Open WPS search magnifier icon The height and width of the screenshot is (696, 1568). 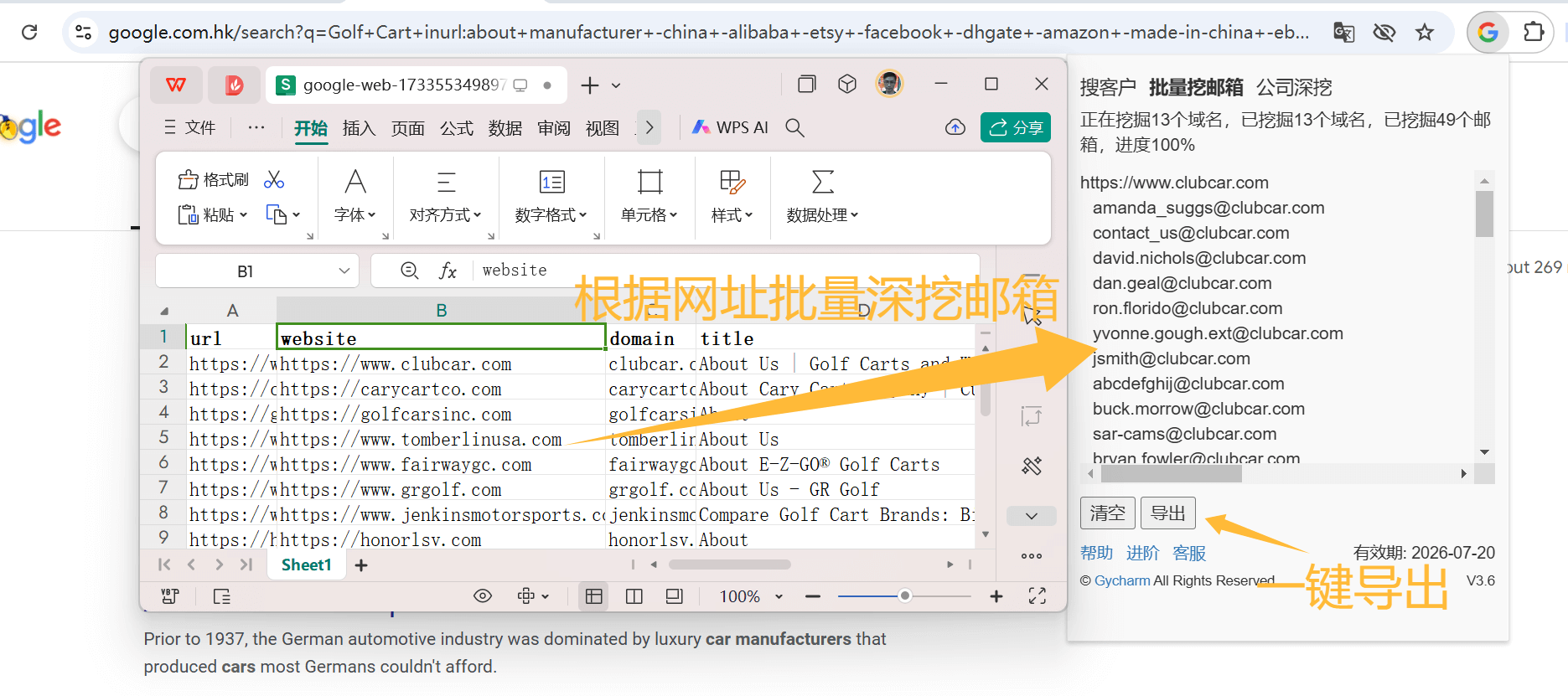pos(794,127)
